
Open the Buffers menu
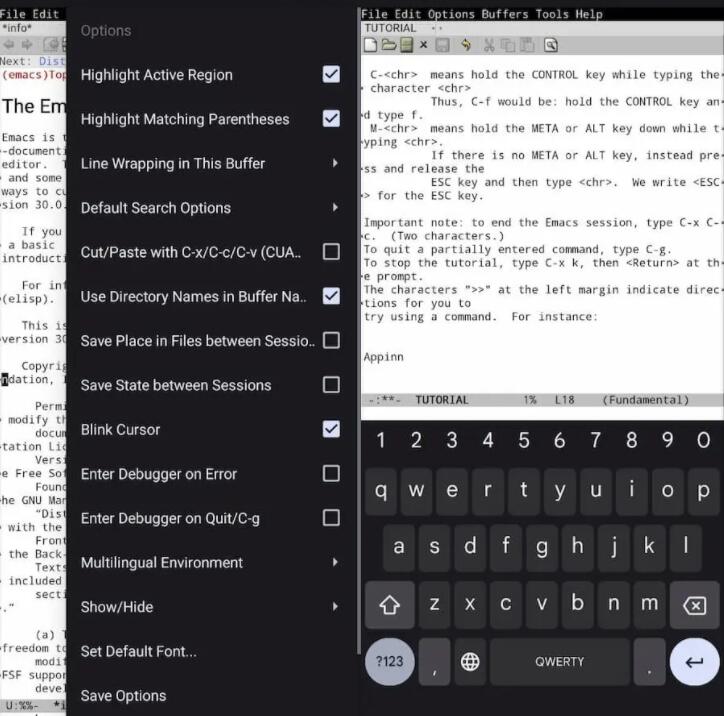point(505,14)
